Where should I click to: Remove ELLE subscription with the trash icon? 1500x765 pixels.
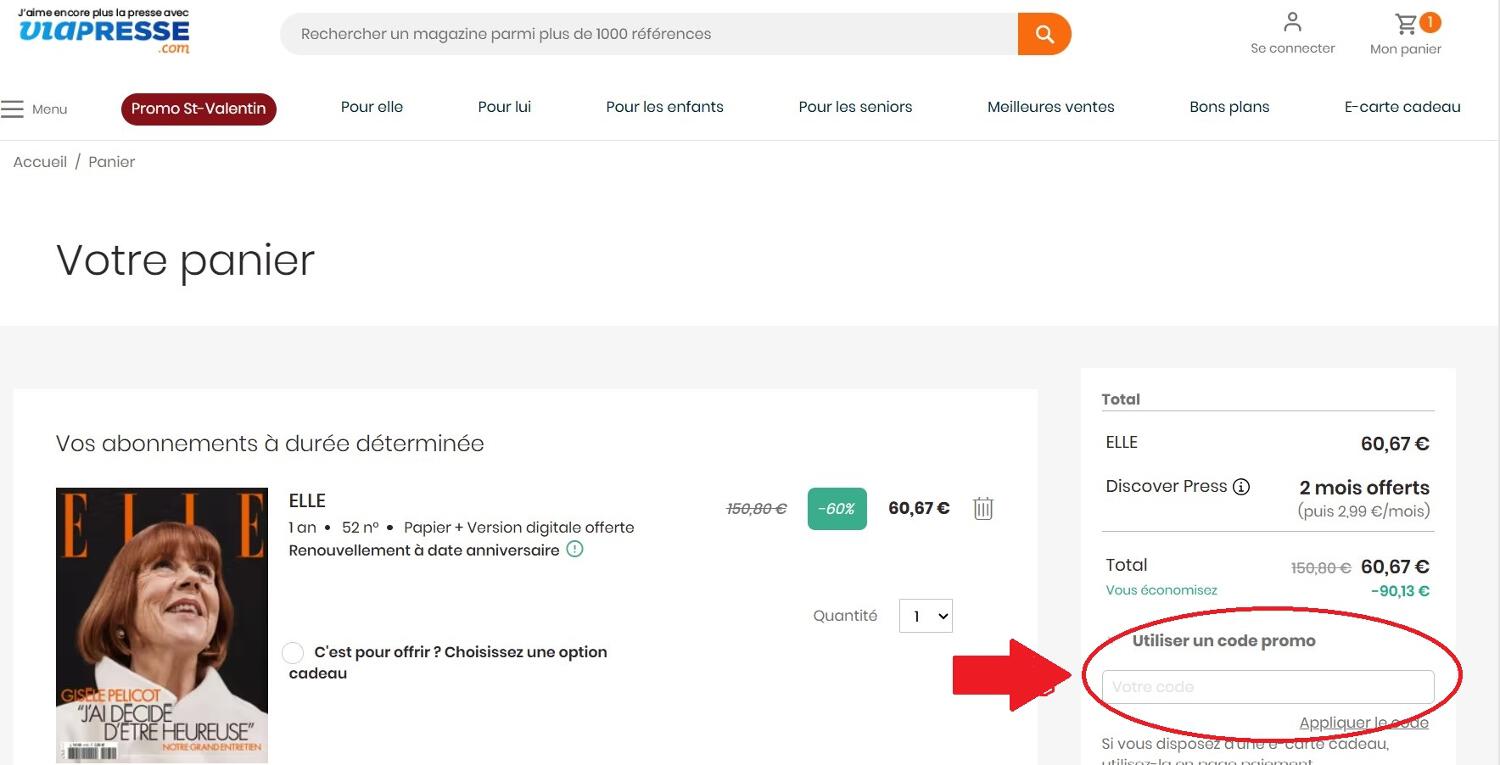(x=982, y=508)
